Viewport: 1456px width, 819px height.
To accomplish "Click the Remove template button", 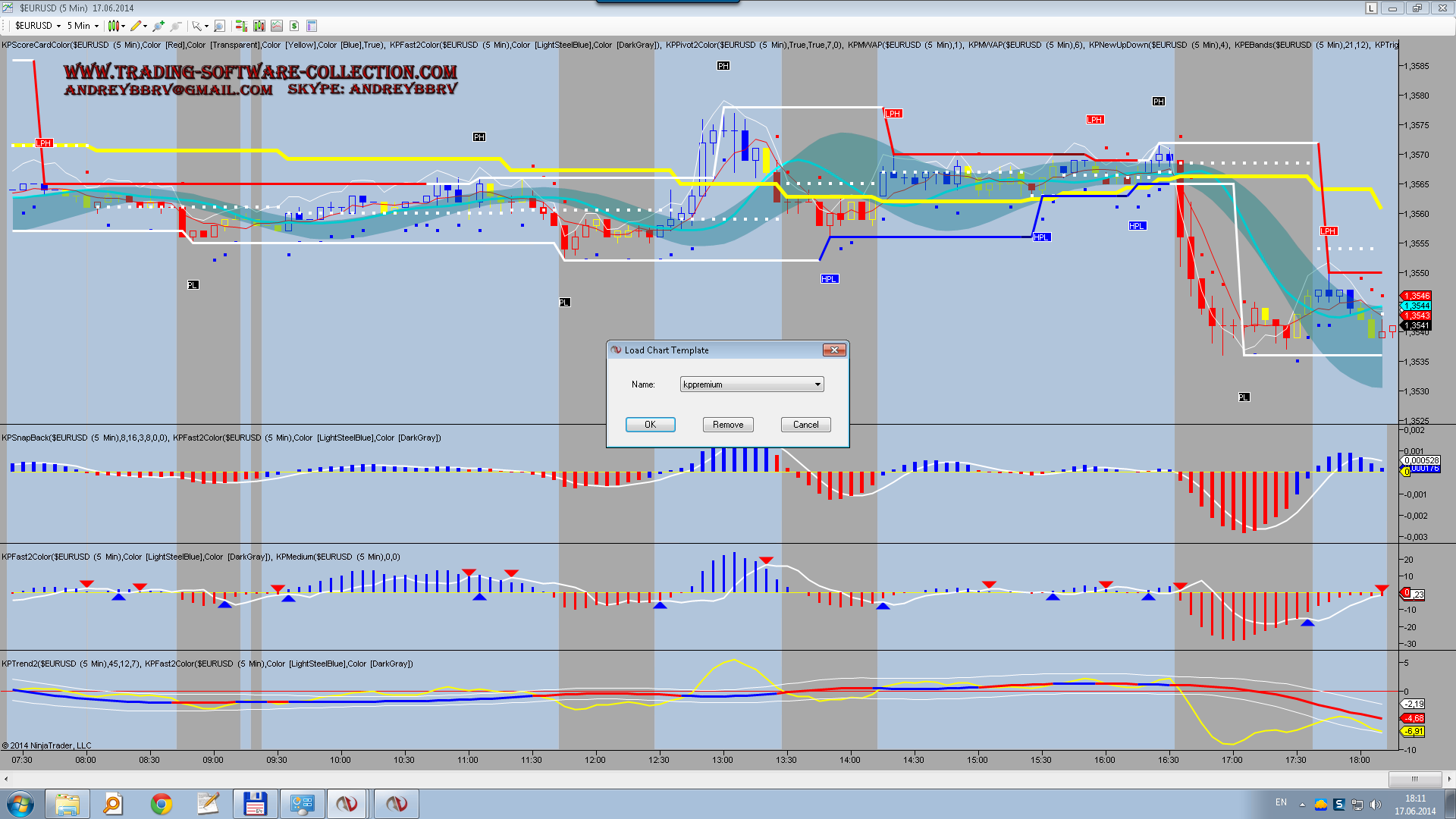I will (727, 425).
